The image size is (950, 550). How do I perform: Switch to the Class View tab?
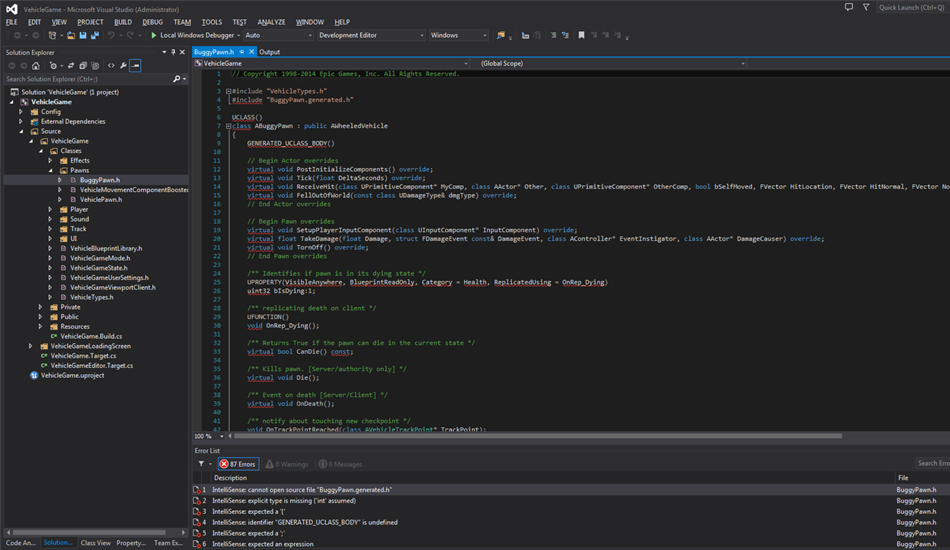tap(96, 543)
